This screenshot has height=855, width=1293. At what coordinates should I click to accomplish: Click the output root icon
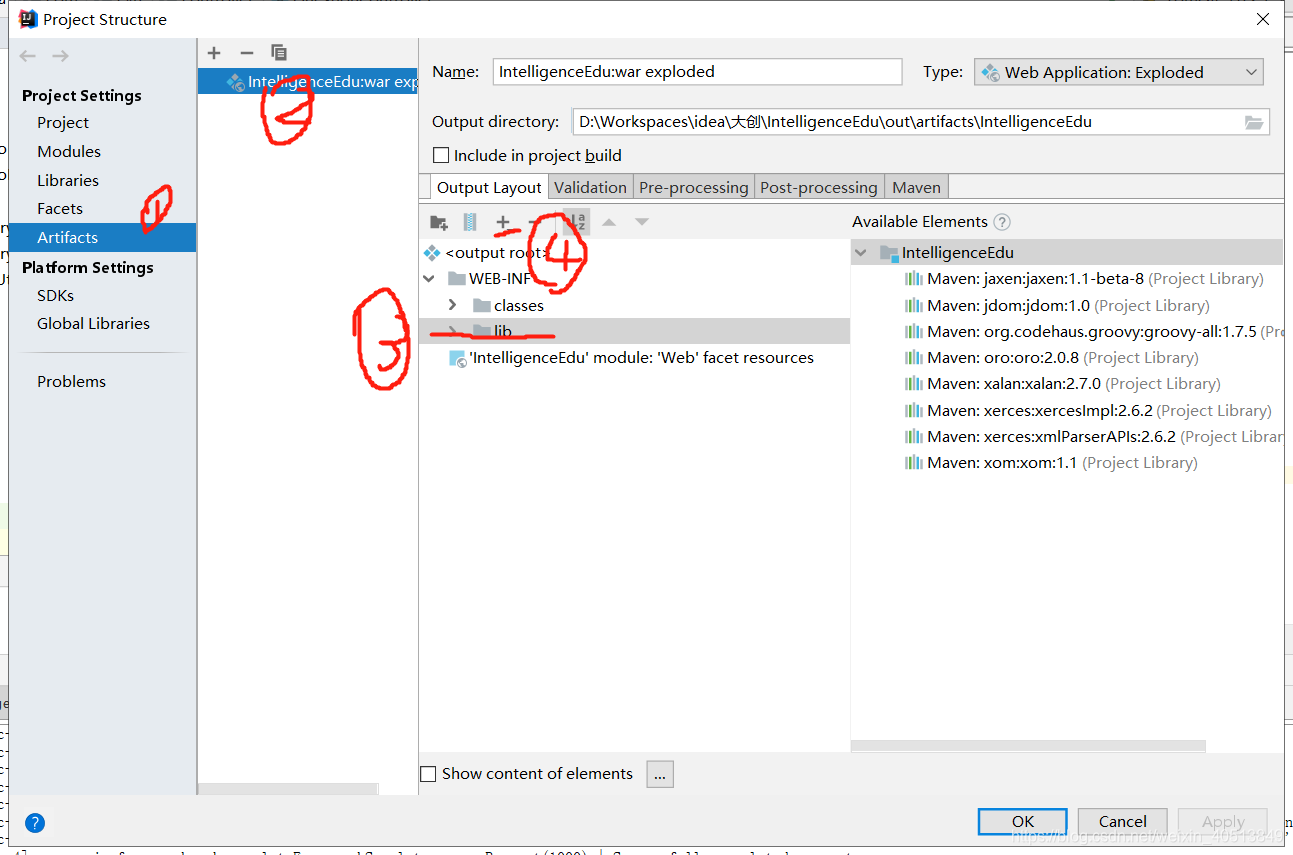tap(432, 253)
